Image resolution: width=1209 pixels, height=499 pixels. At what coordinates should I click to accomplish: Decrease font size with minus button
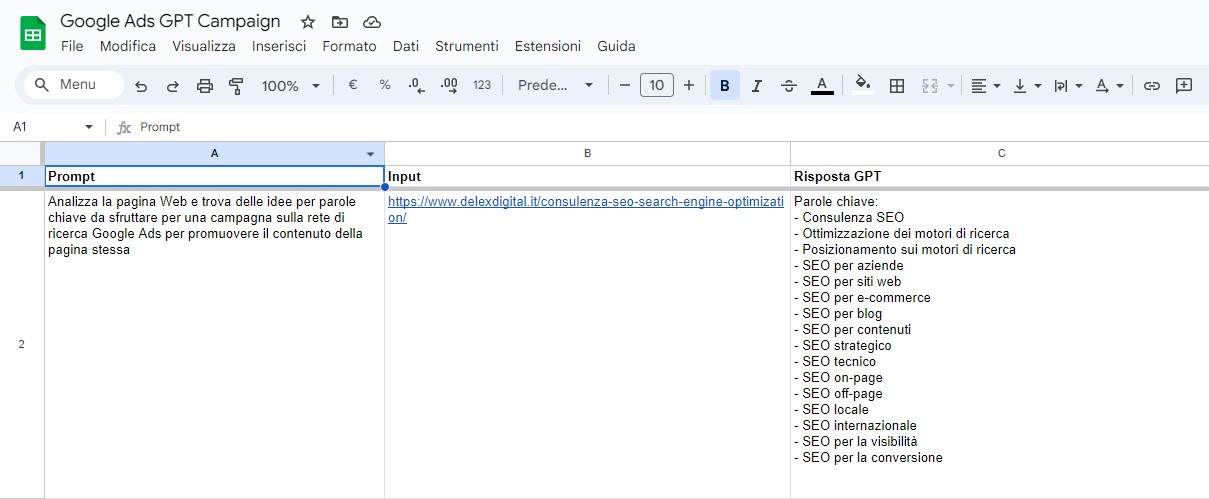pyautogui.click(x=625, y=86)
